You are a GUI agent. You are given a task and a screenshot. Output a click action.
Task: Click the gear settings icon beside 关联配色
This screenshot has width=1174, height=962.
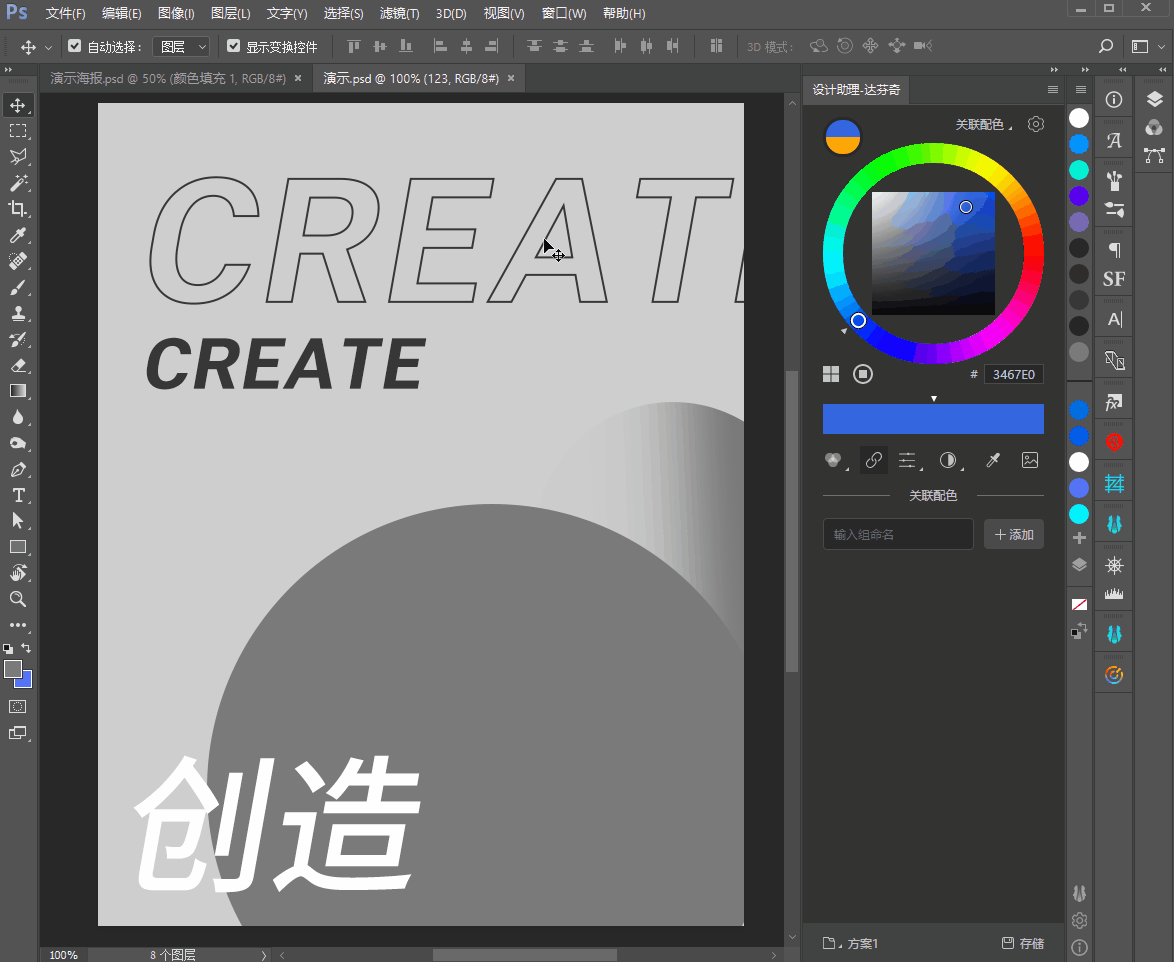[1035, 124]
